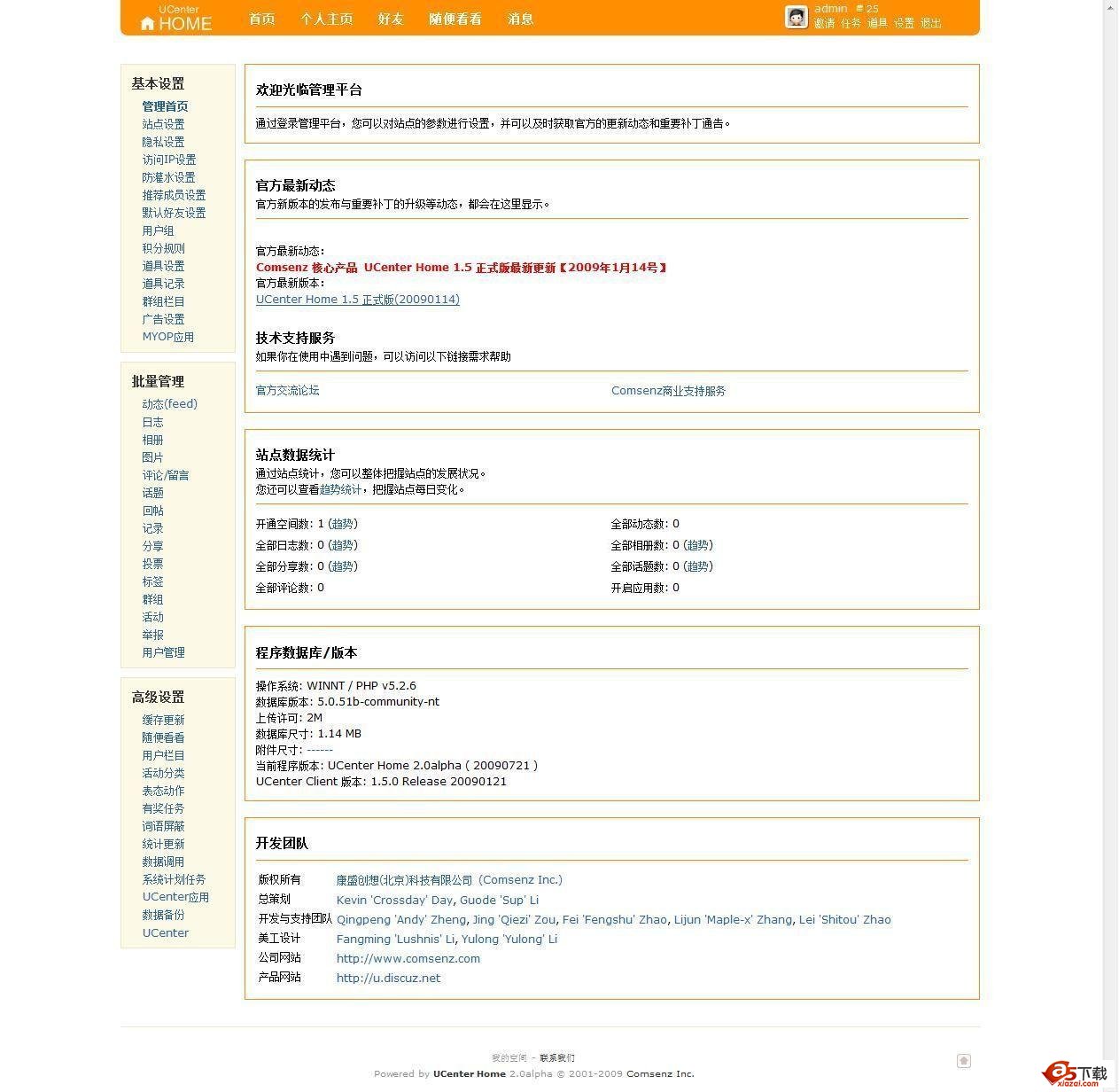Open 随便看看 in the orange header bar
This screenshot has width=1119, height=1092.
(455, 19)
